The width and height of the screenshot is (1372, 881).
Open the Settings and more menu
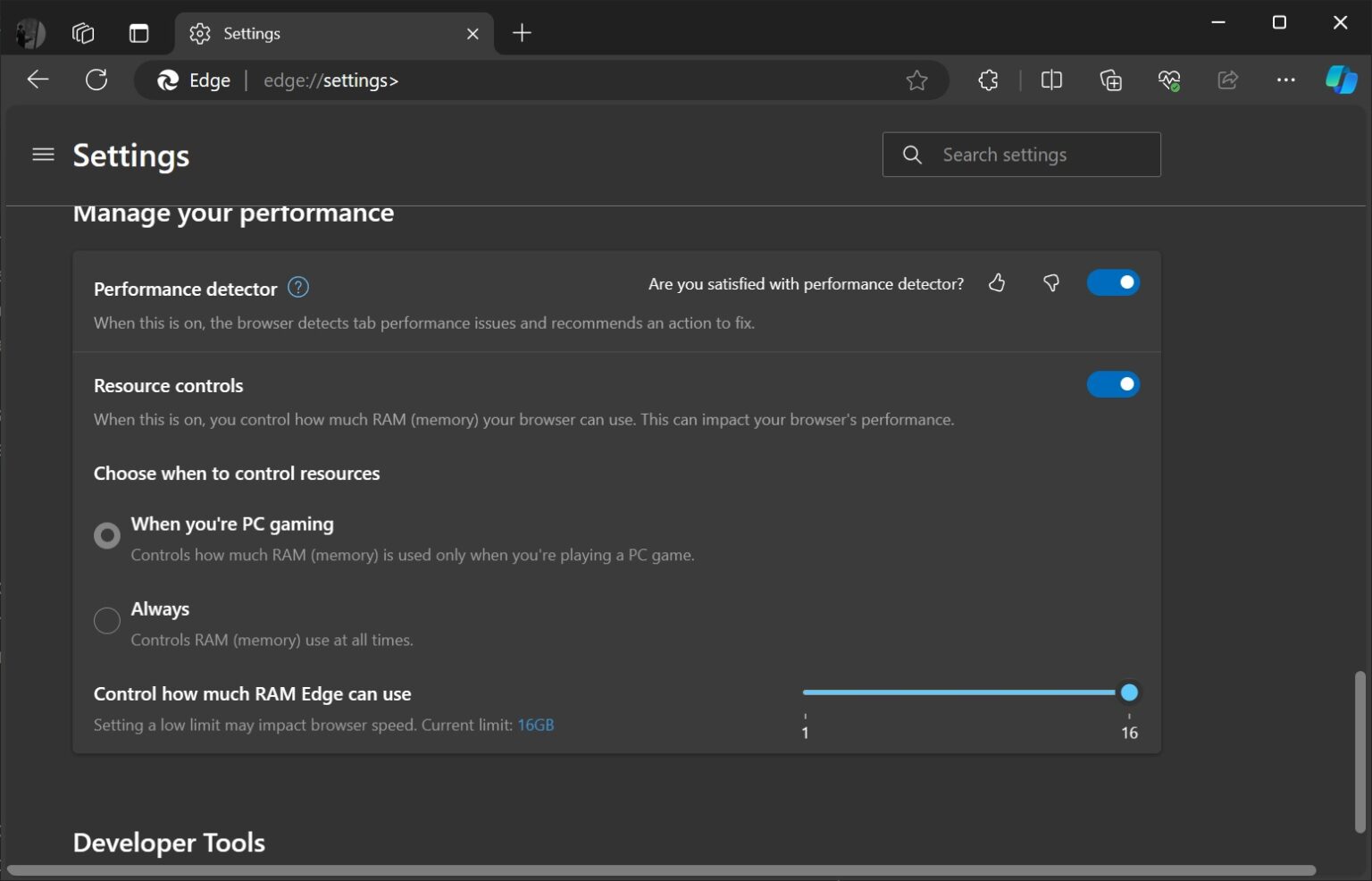[x=1285, y=80]
